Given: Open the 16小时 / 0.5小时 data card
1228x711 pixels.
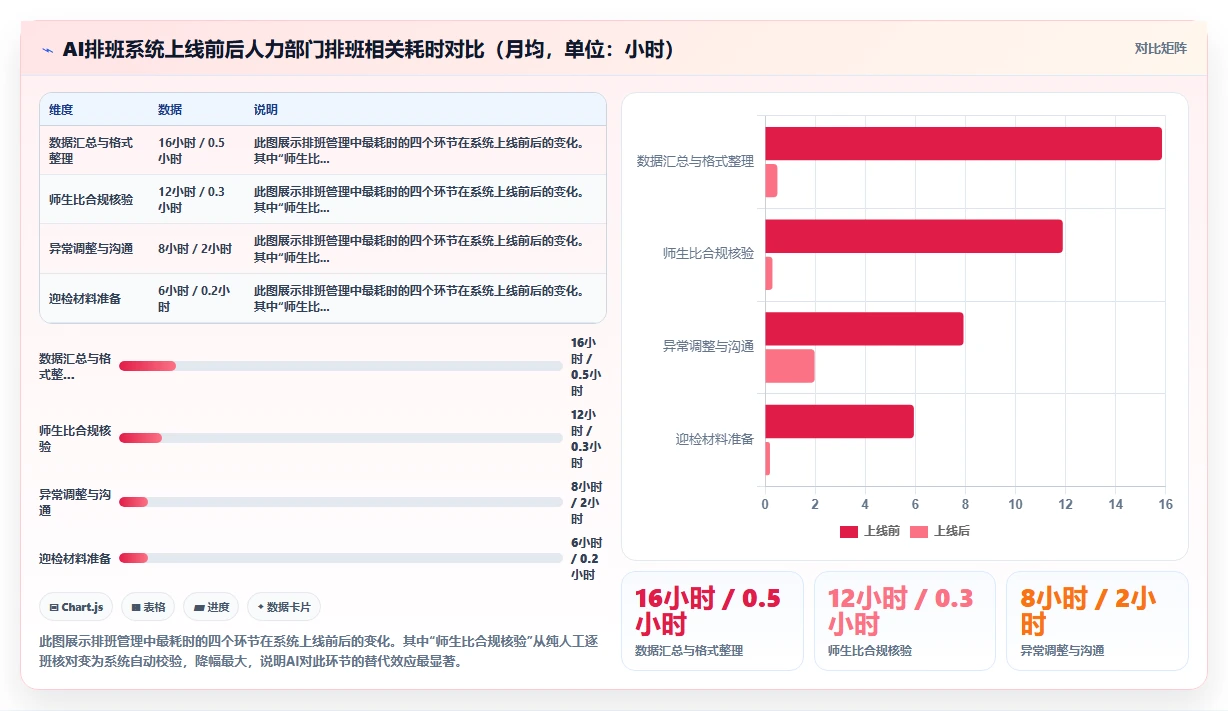Looking at the screenshot, I should [712, 620].
